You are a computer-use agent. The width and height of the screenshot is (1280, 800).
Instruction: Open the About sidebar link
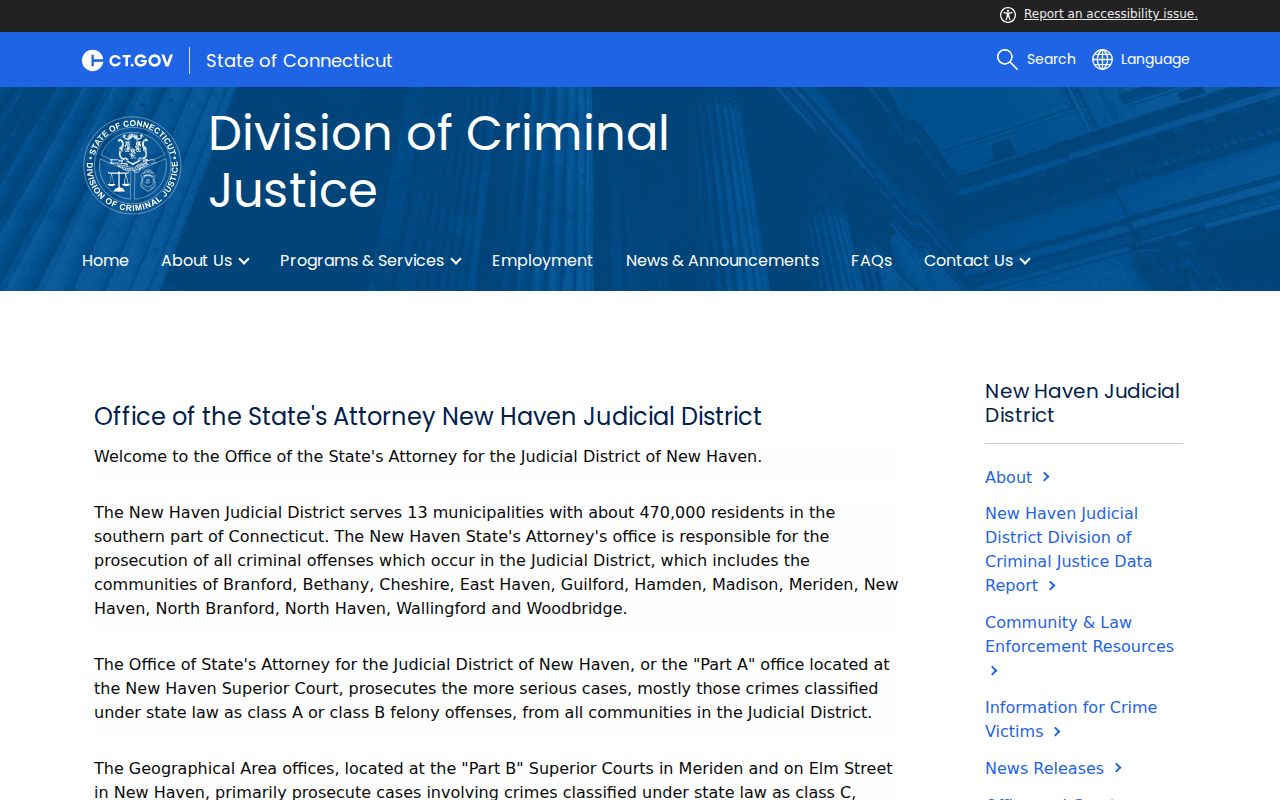(1008, 477)
